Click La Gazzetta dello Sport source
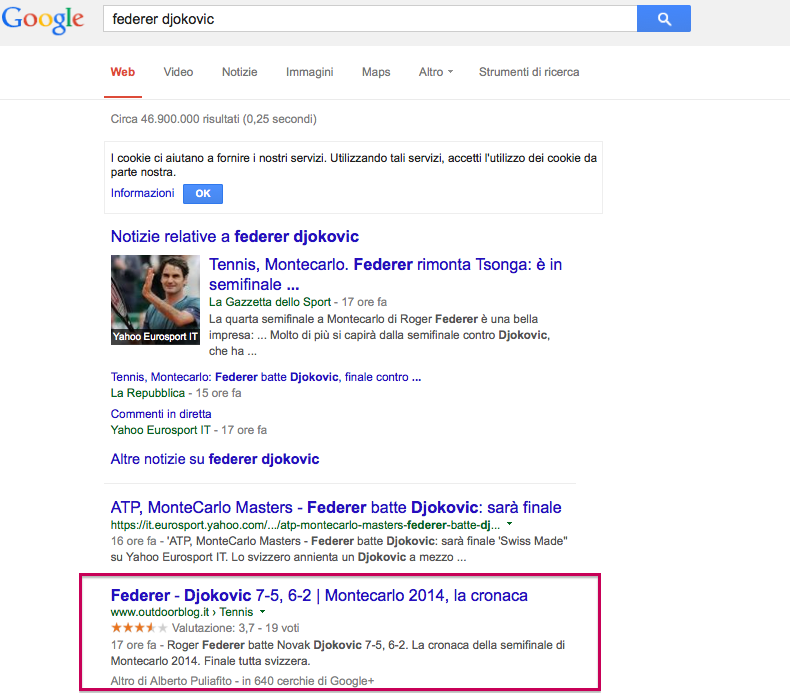The width and height of the screenshot is (790, 695). pyautogui.click(x=270, y=302)
